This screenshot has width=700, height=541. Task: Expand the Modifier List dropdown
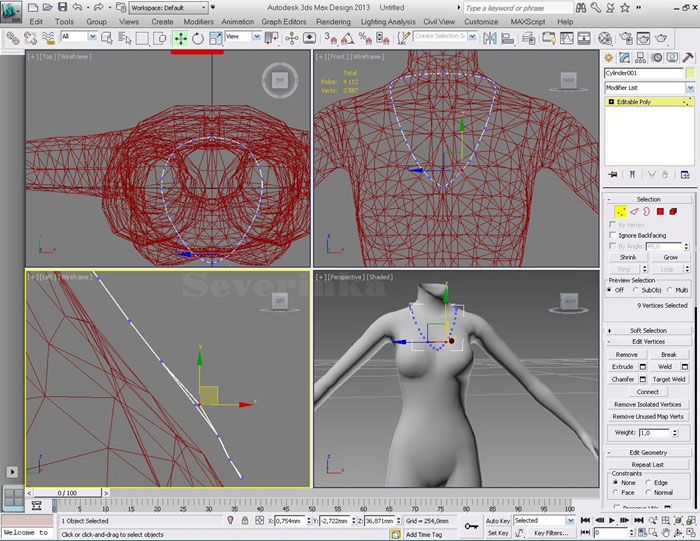pyautogui.click(x=689, y=88)
